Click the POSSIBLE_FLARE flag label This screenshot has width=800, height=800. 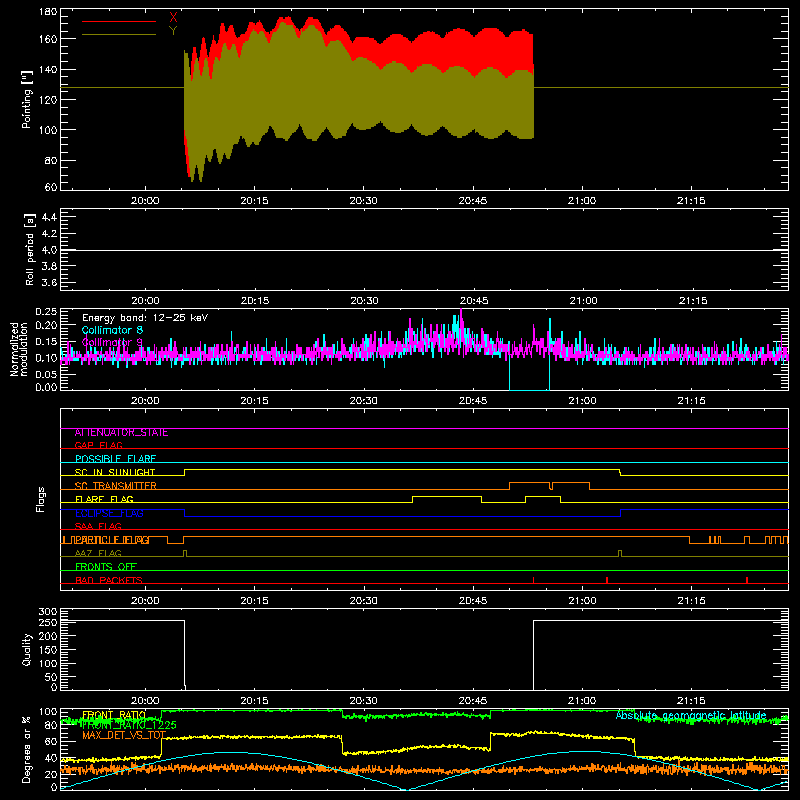(115, 459)
